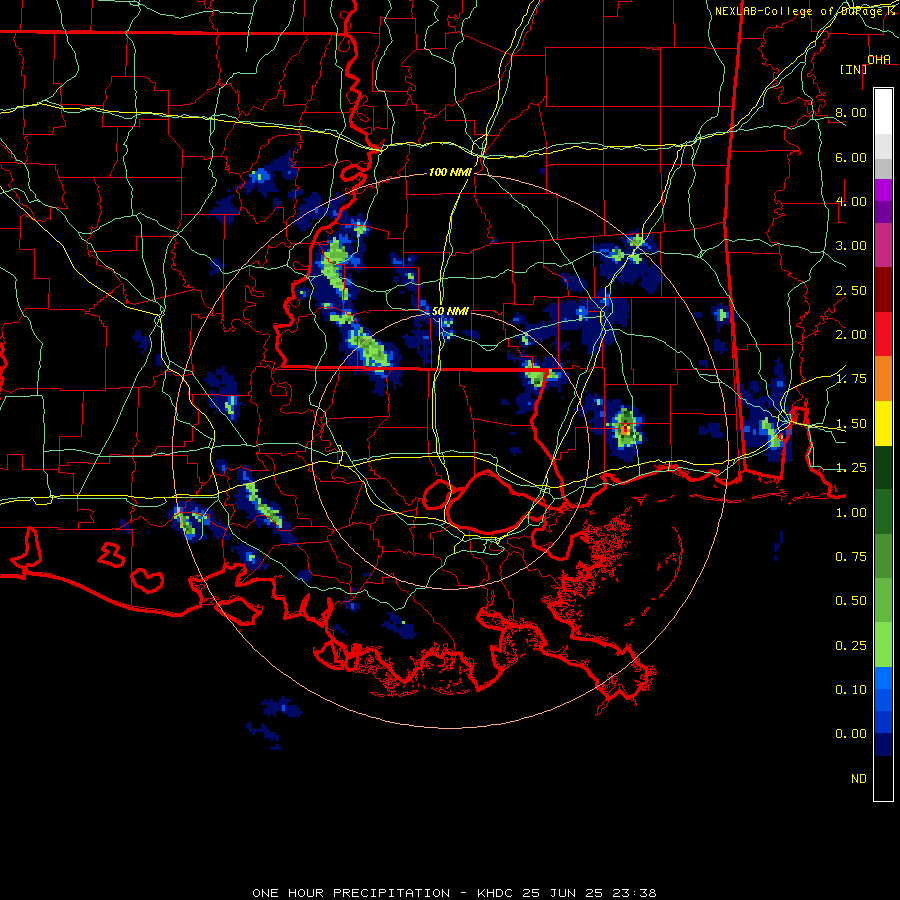Click the NEXLAB-College of DuPage credit text
Viewport: 900px width, 900px height.
pyautogui.click(x=807, y=11)
